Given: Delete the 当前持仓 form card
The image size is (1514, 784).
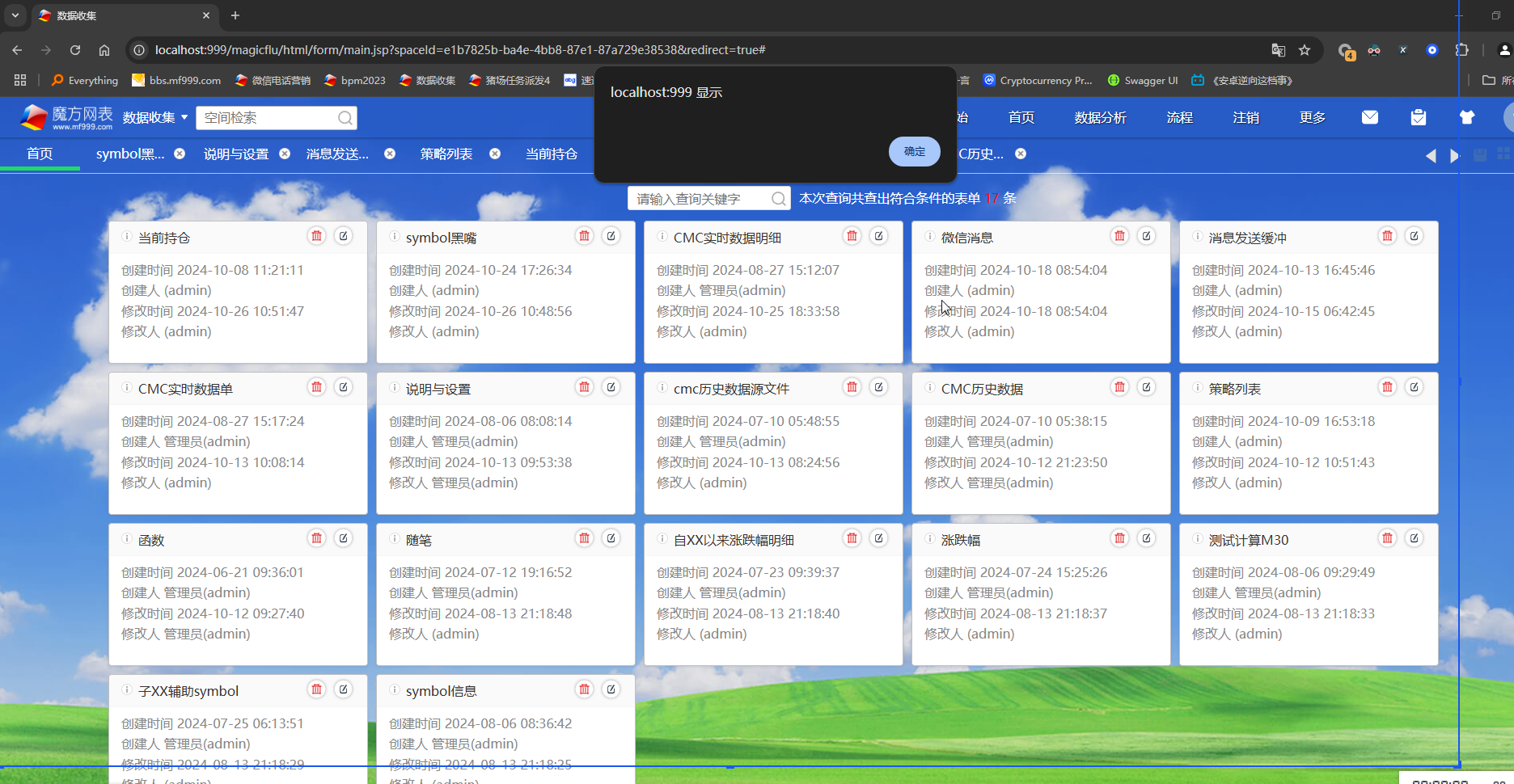Looking at the screenshot, I should pyautogui.click(x=317, y=236).
